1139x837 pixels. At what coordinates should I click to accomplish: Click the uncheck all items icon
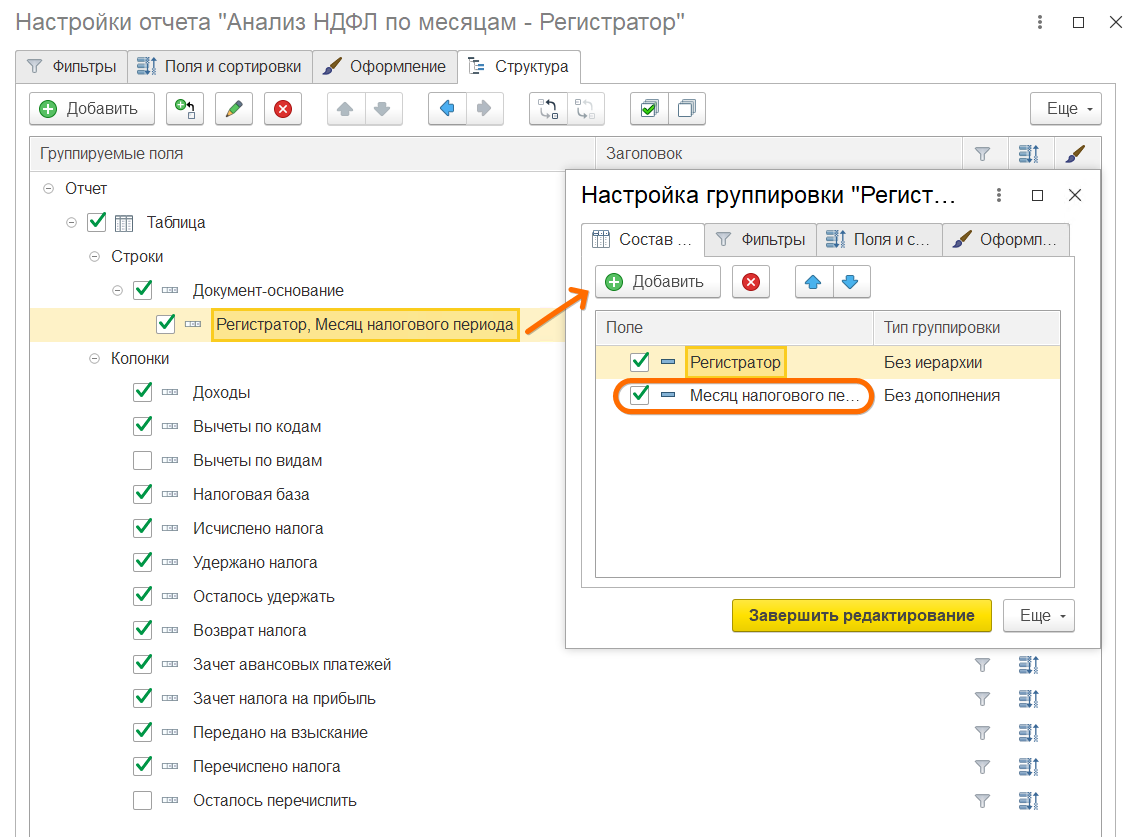coord(686,109)
